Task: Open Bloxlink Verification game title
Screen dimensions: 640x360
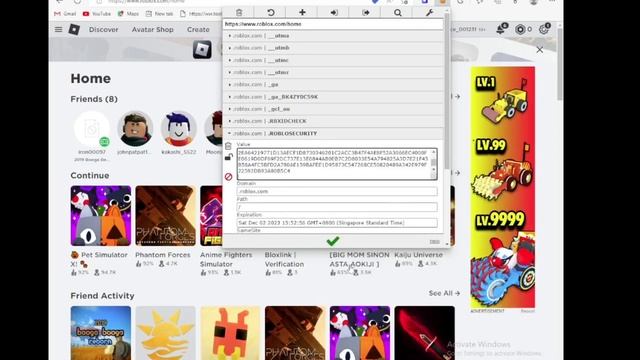Action: [x=284, y=259]
